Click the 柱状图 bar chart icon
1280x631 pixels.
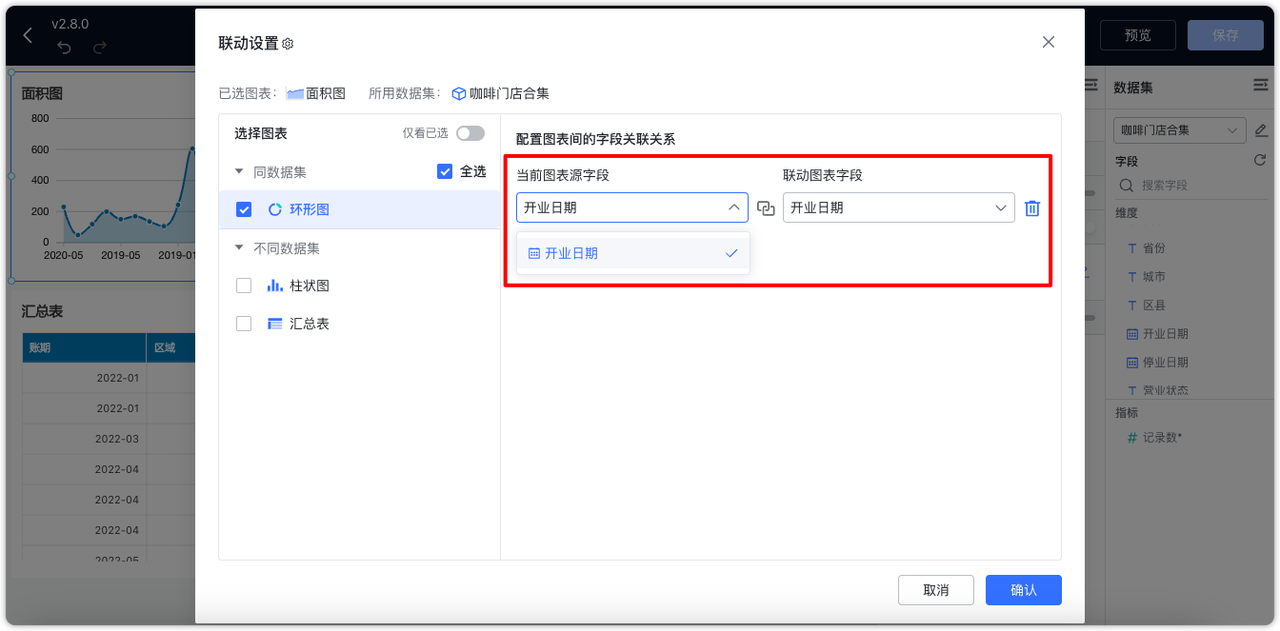point(273,285)
